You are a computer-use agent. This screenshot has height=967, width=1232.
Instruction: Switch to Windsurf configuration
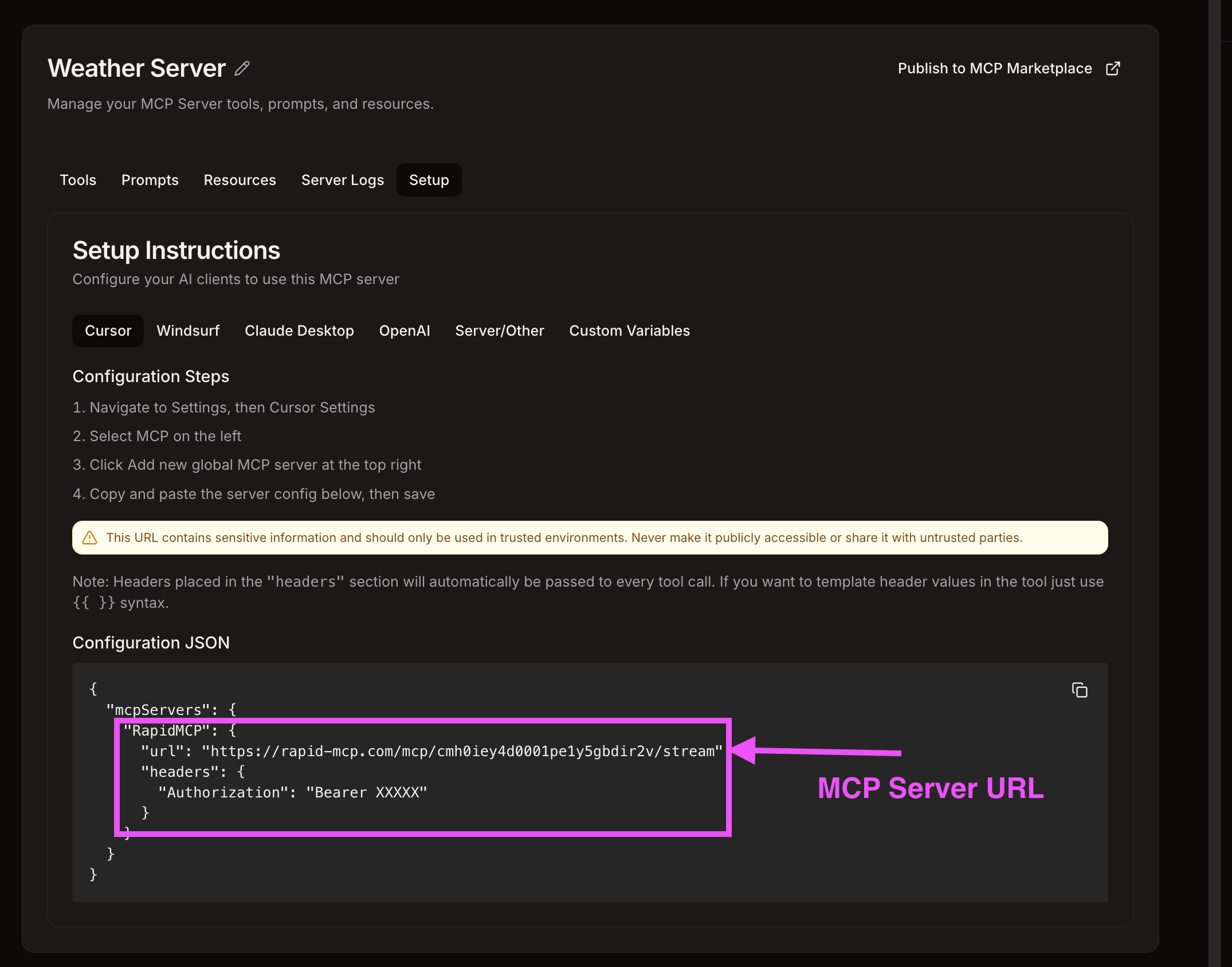(x=188, y=331)
